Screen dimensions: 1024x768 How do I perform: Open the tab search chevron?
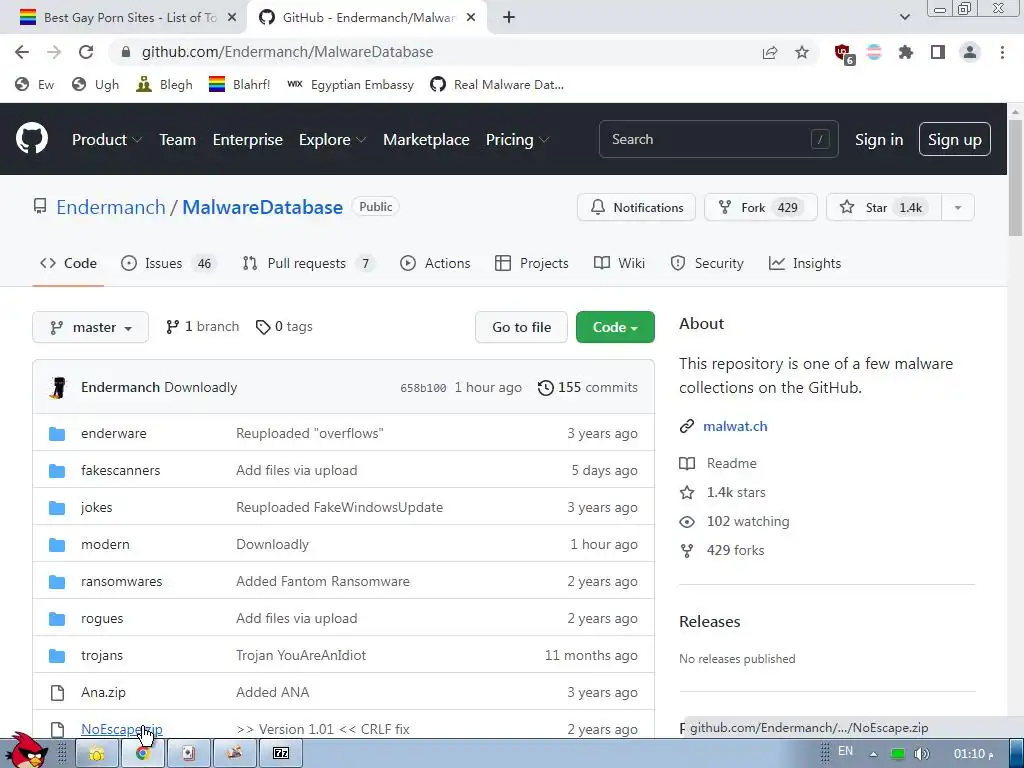point(904,17)
